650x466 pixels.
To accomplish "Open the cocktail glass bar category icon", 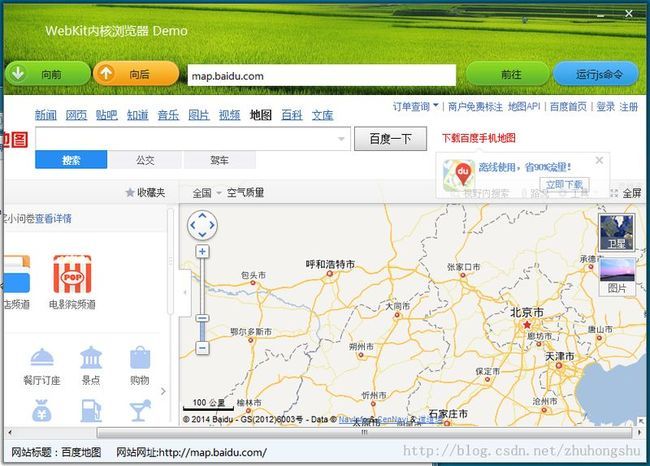I will (140, 410).
